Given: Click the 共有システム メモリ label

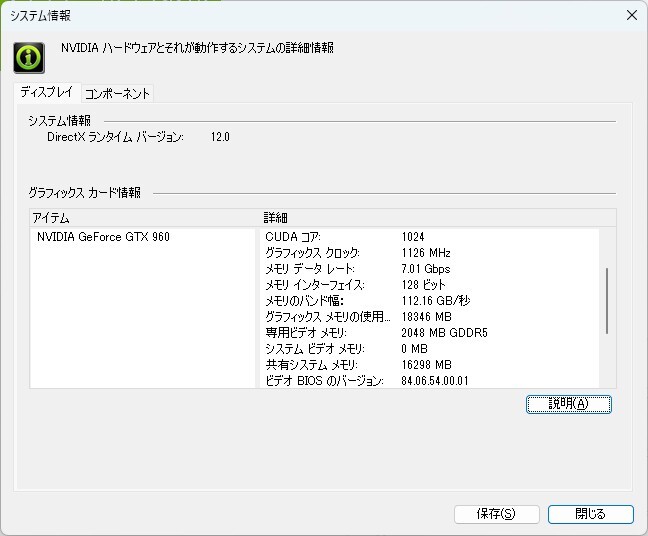Looking at the screenshot, I should click(x=312, y=364).
